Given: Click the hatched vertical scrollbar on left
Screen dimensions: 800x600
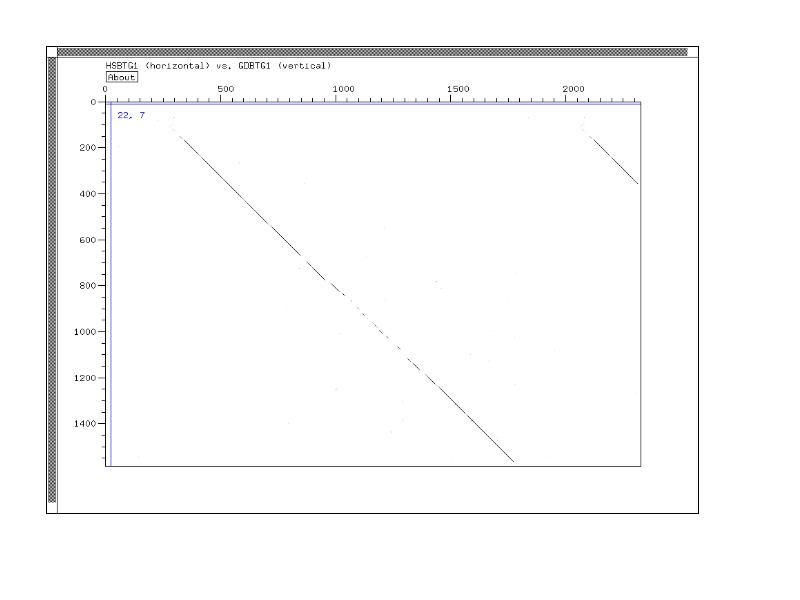Looking at the screenshot, I should coord(52,280).
